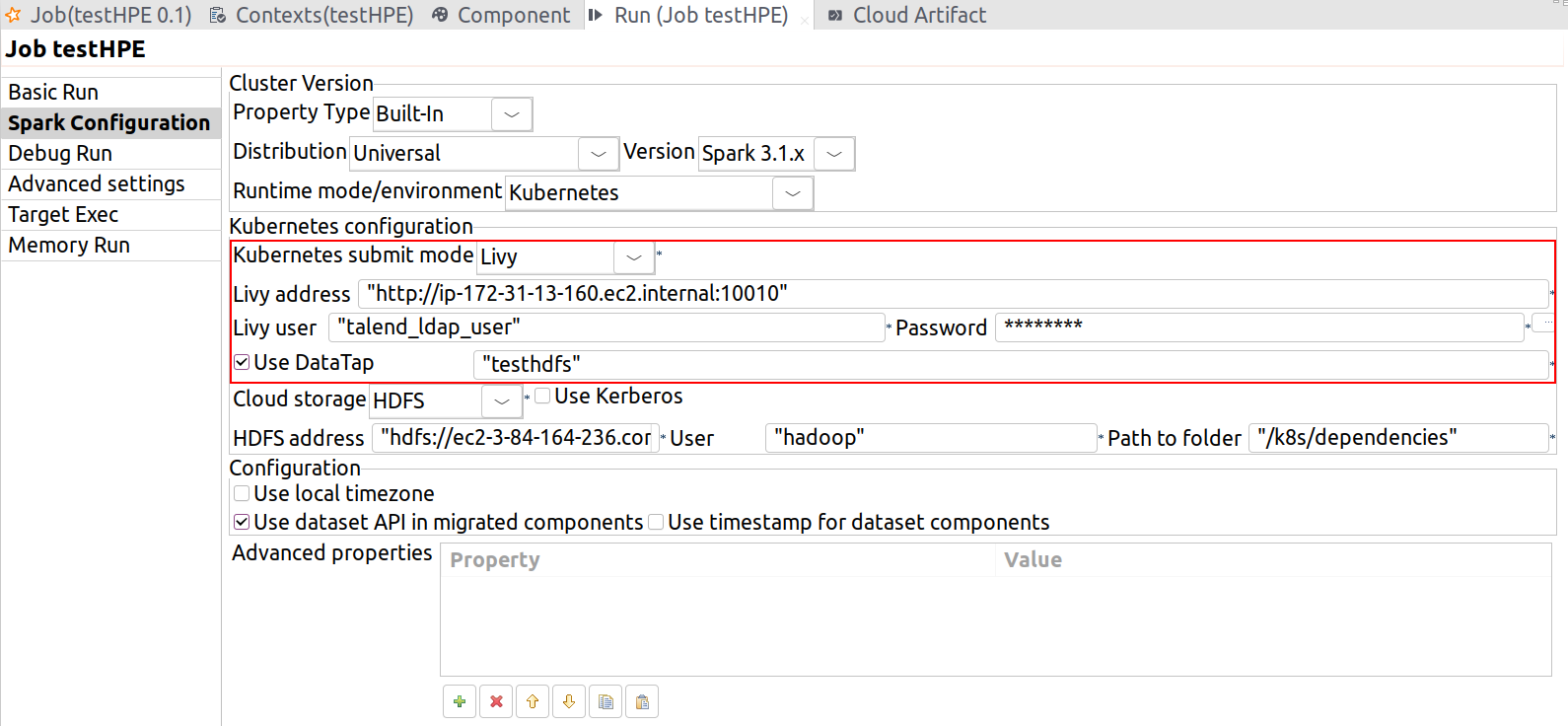Open the Cloud storage HDFS dropdown
Viewport: 1568px width, 726px height.
click(501, 401)
